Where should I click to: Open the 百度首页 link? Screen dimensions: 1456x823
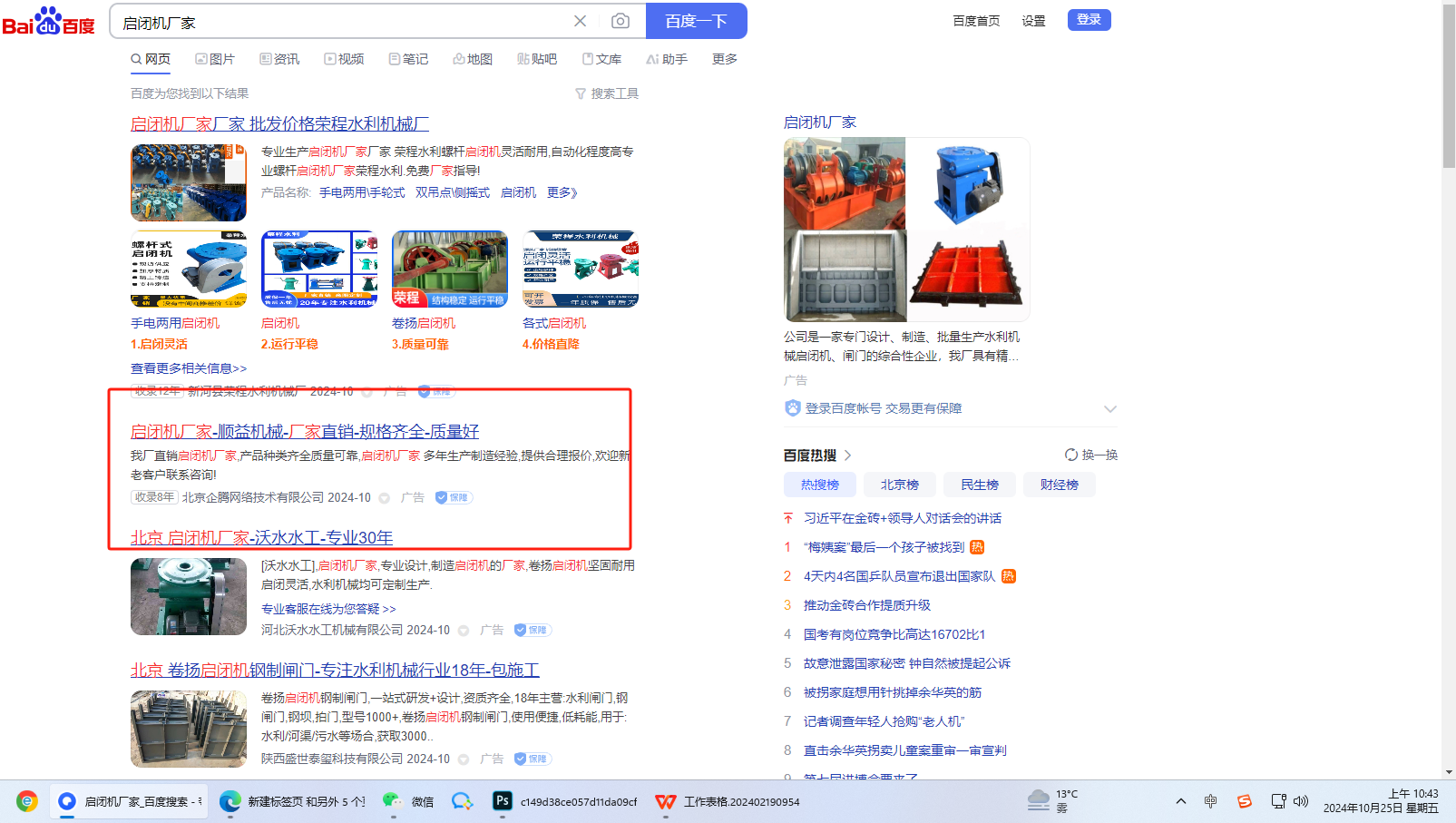click(x=976, y=21)
